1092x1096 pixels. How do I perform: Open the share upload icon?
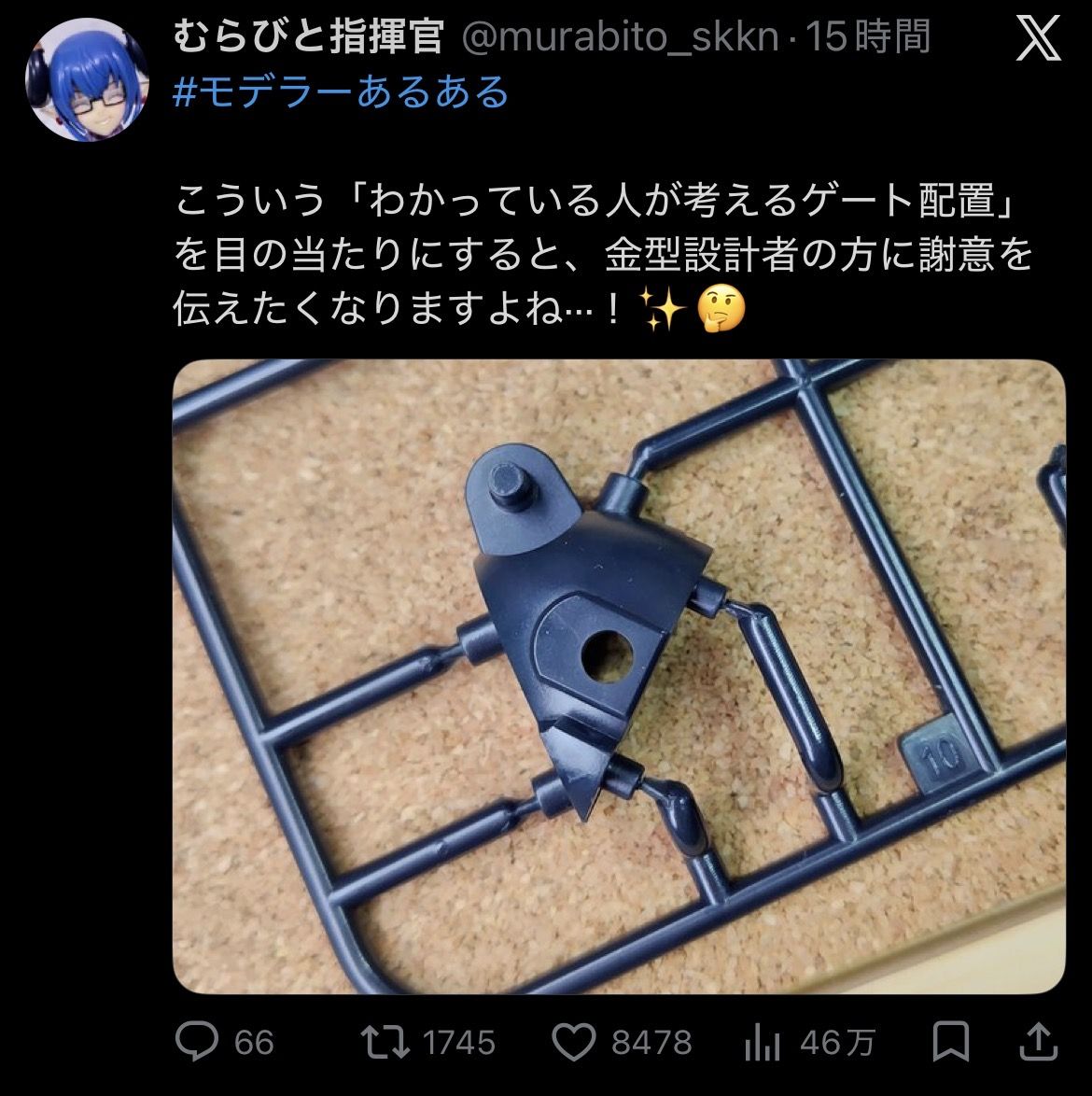tap(1038, 1042)
